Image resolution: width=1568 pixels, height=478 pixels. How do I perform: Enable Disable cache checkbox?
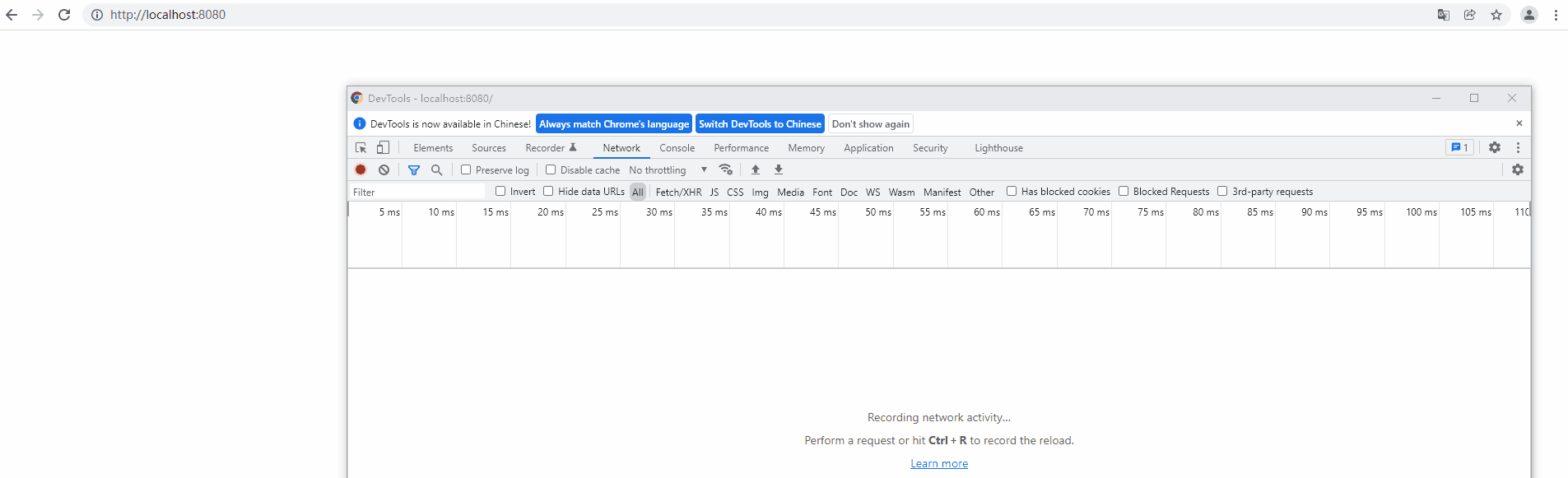(x=551, y=169)
